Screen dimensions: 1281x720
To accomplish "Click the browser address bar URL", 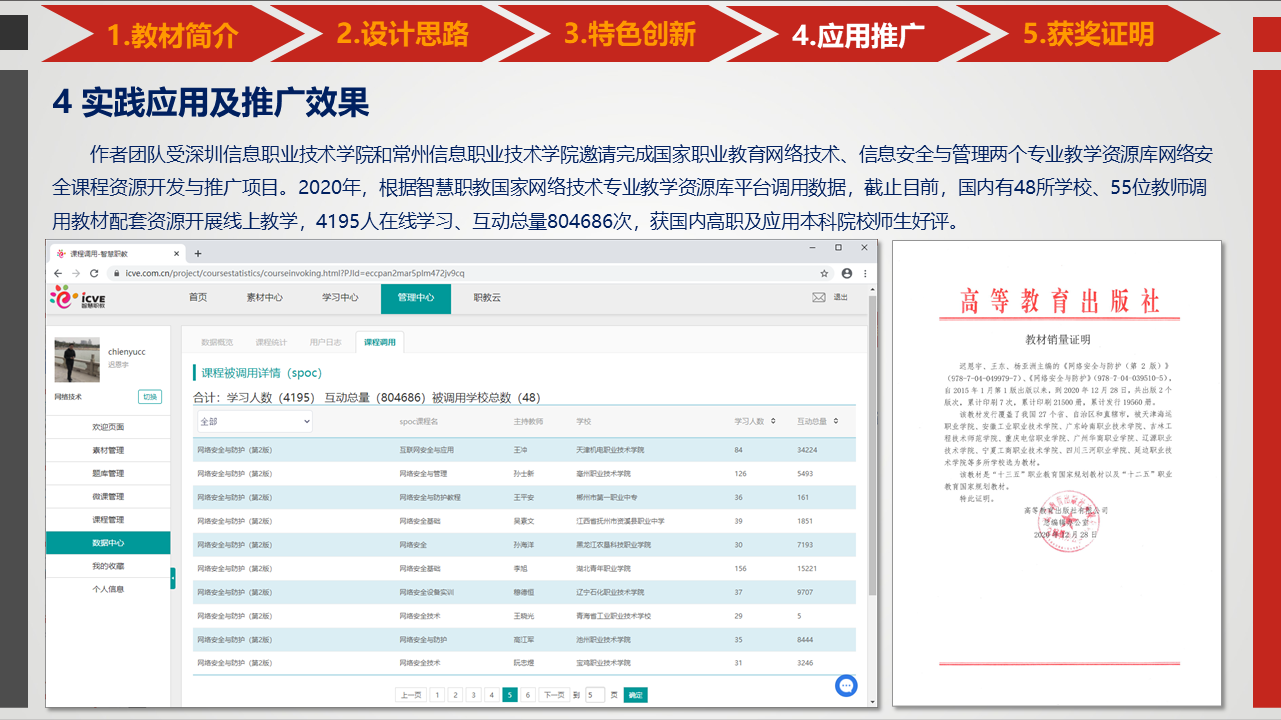I will point(295,273).
